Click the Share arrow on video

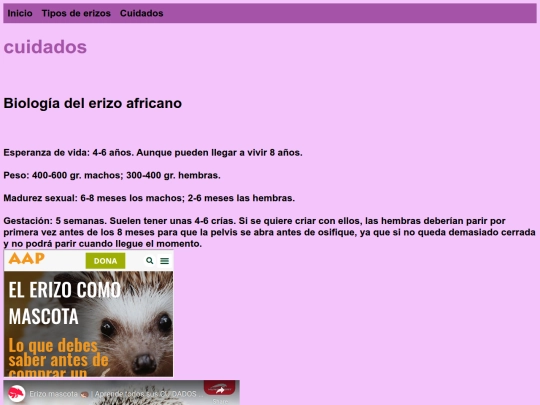(x=220, y=390)
